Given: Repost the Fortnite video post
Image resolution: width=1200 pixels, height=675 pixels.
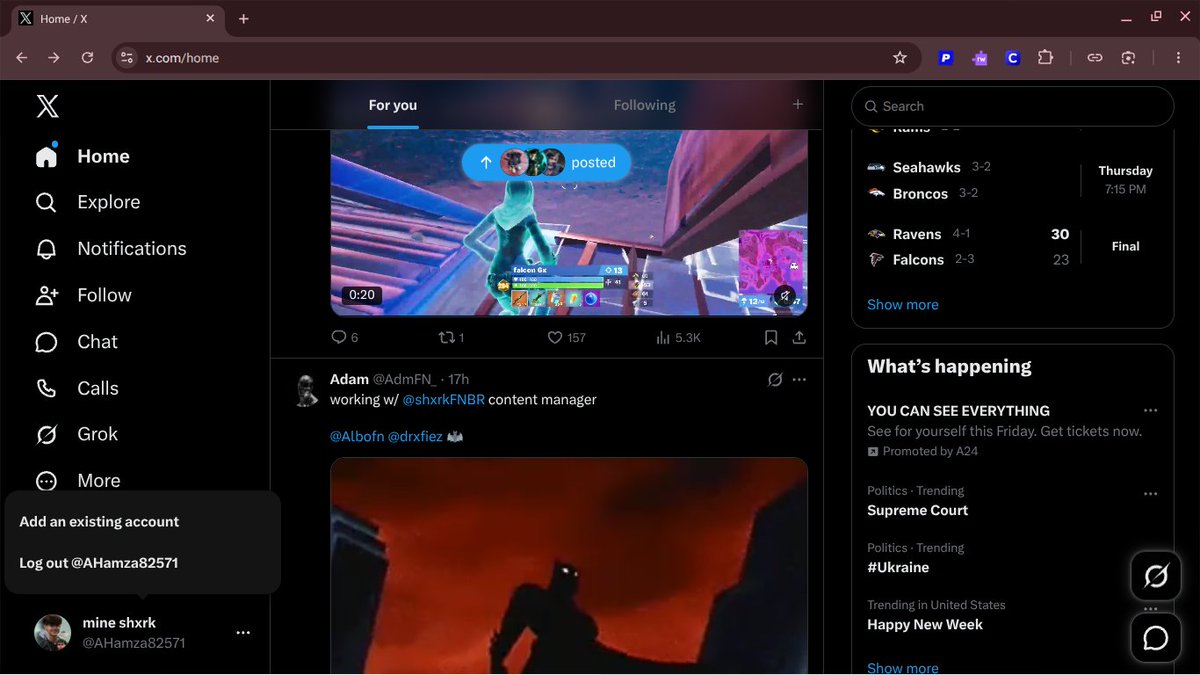Looking at the screenshot, I should pyautogui.click(x=451, y=338).
